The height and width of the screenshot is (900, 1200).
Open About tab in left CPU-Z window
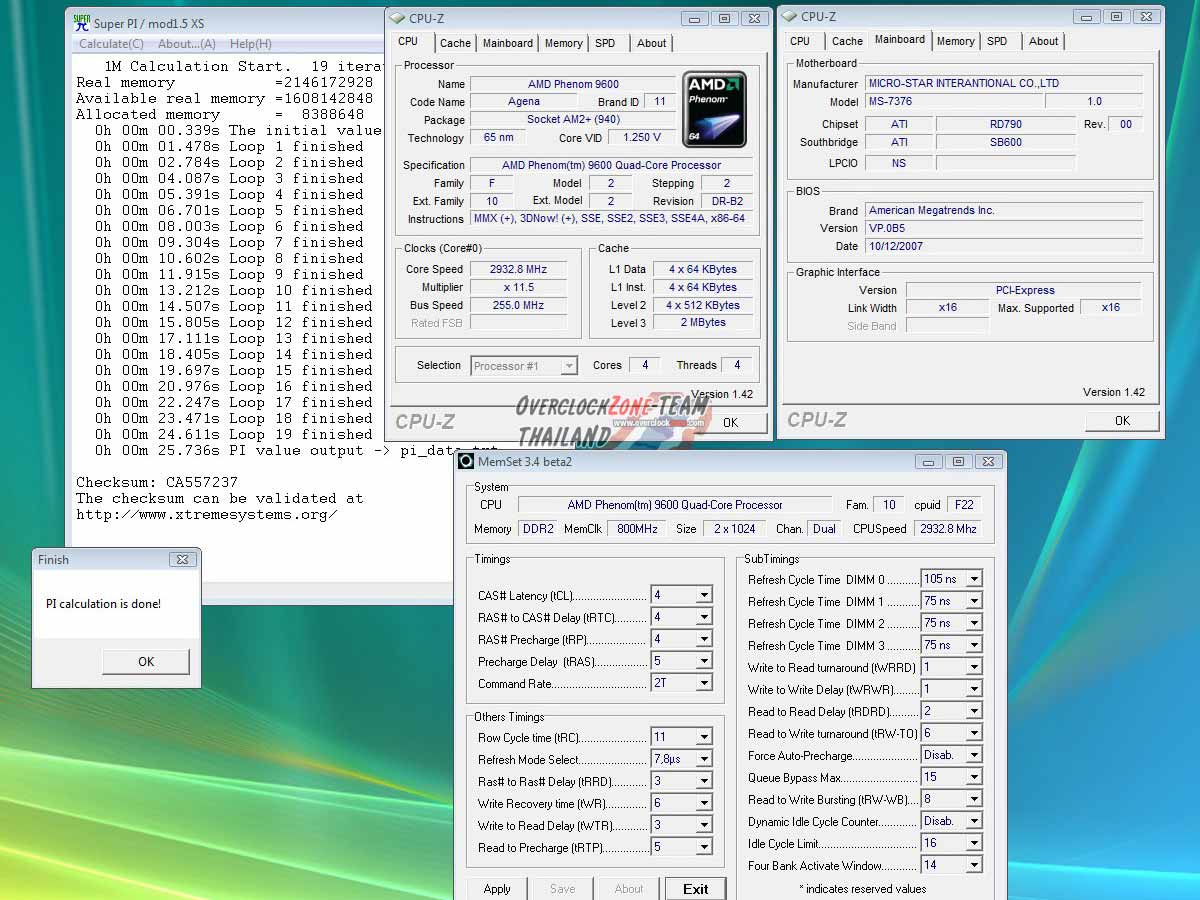click(x=652, y=43)
